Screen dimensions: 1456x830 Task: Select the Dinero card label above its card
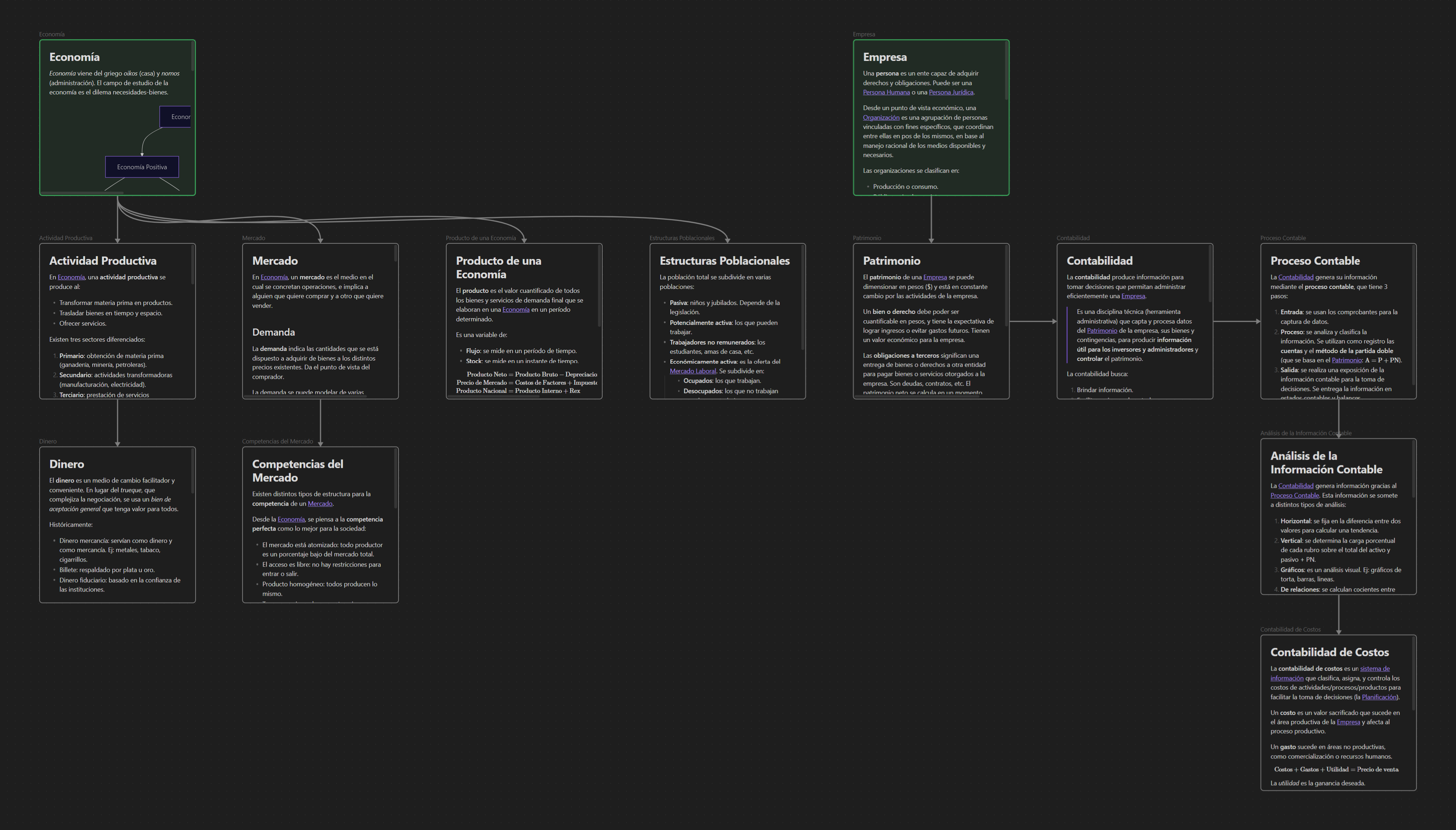click(48, 442)
